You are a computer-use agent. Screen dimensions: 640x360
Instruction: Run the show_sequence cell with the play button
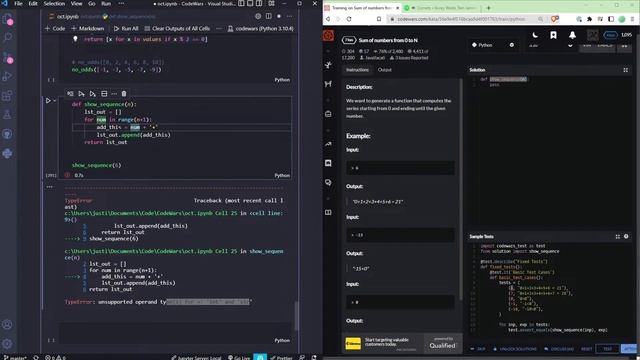click(x=48, y=100)
